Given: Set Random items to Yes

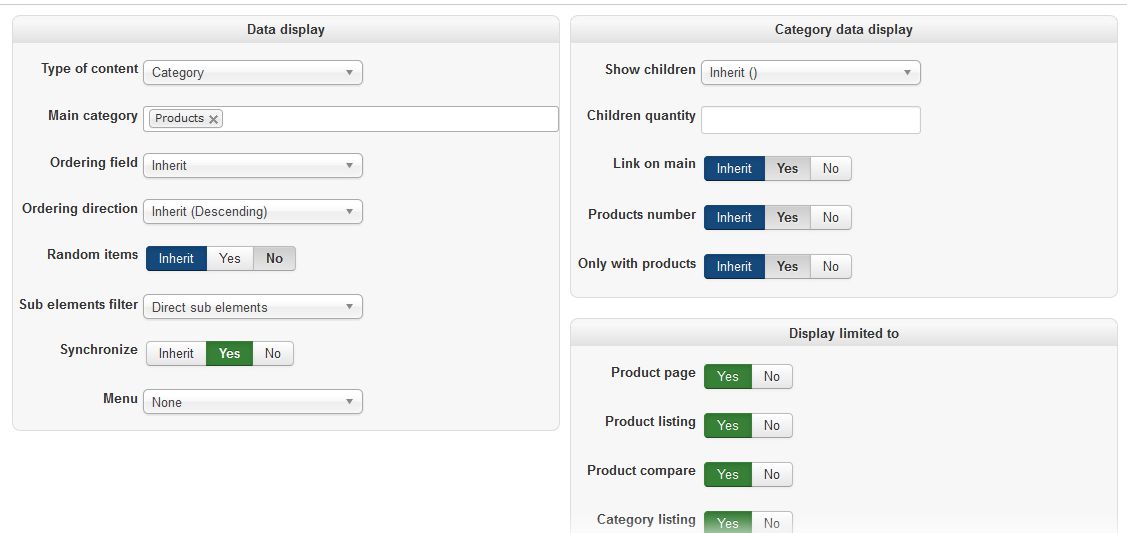Looking at the screenshot, I should pyautogui.click(x=230, y=259).
